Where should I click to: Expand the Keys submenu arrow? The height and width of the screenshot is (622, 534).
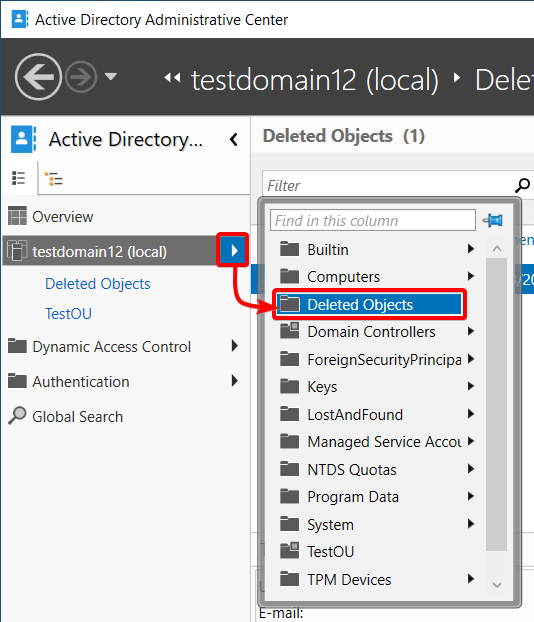pos(471,386)
